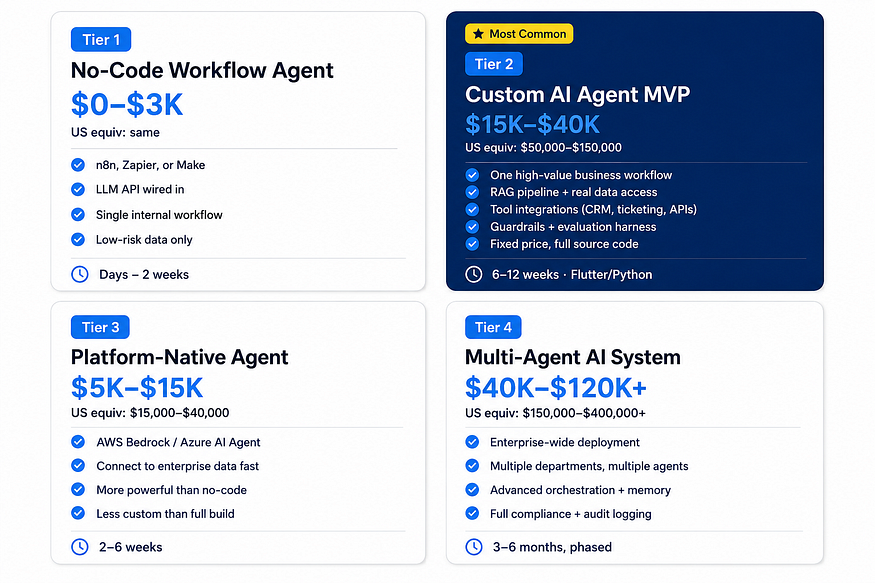Viewport: 875px width, 583px height.
Task: Click More powerful than no-code text
Action: pos(171,490)
